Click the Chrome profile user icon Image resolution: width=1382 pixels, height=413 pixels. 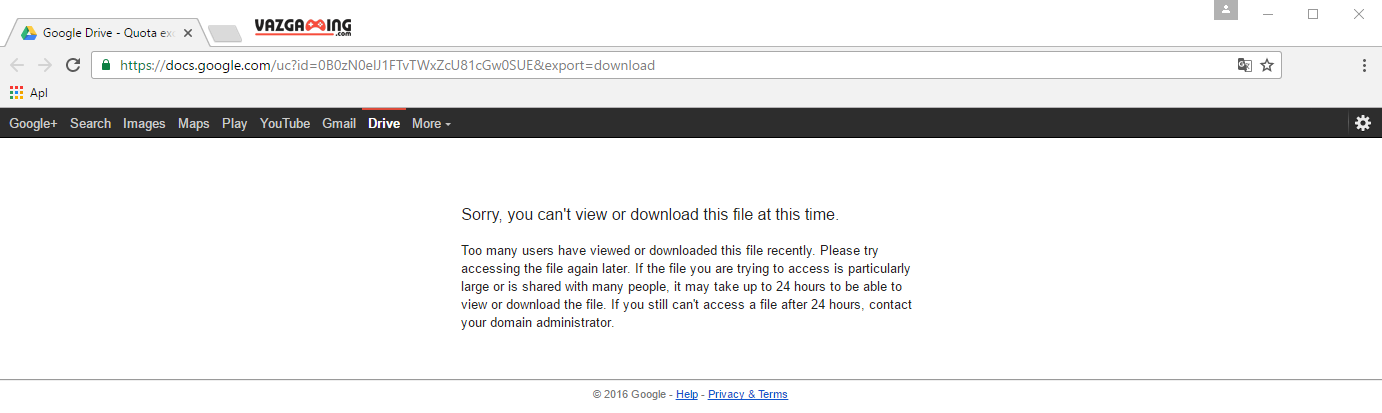(x=1226, y=10)
